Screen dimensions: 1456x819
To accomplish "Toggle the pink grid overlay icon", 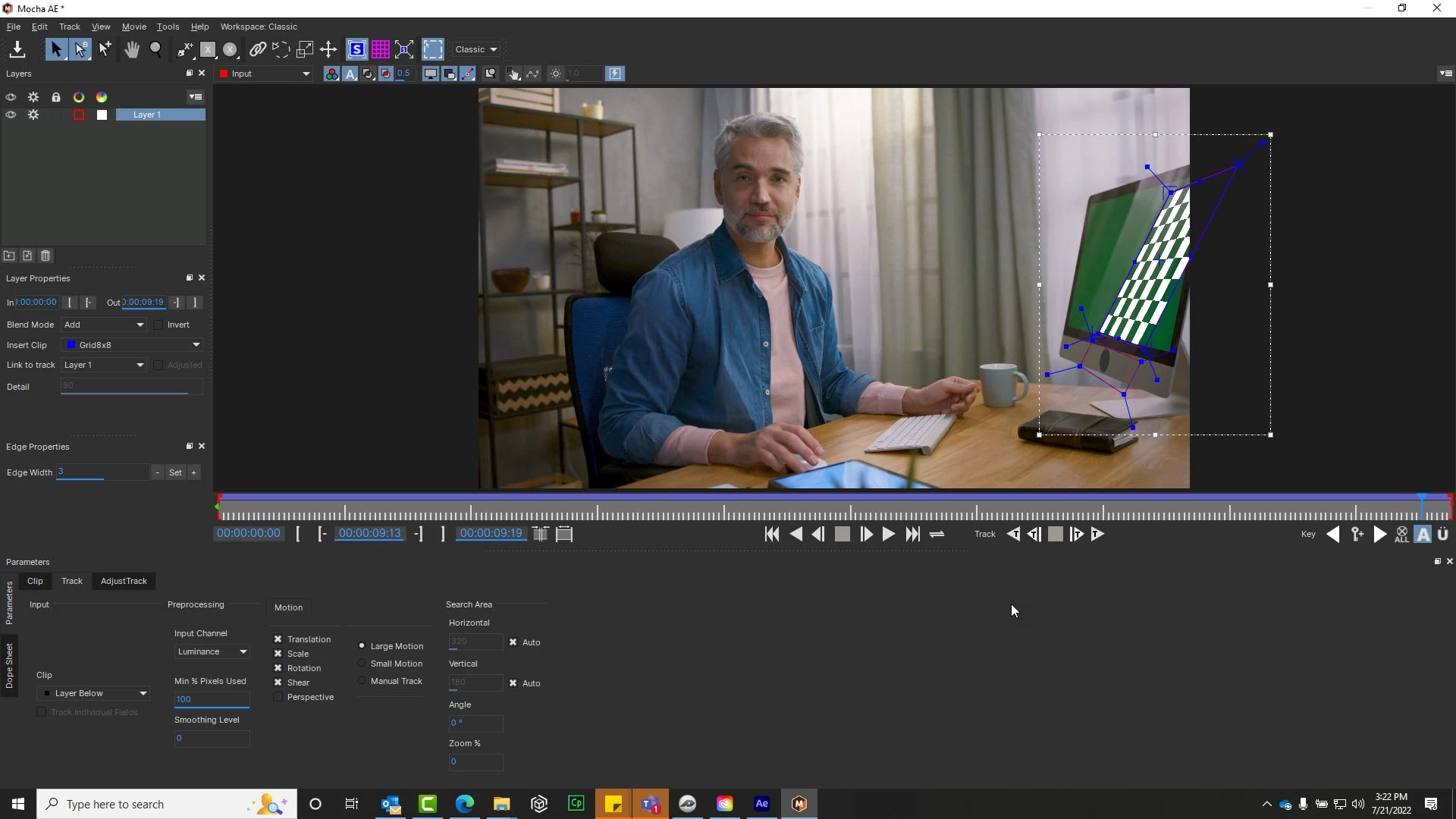I will pyautogui.click(x=381, y=50).
